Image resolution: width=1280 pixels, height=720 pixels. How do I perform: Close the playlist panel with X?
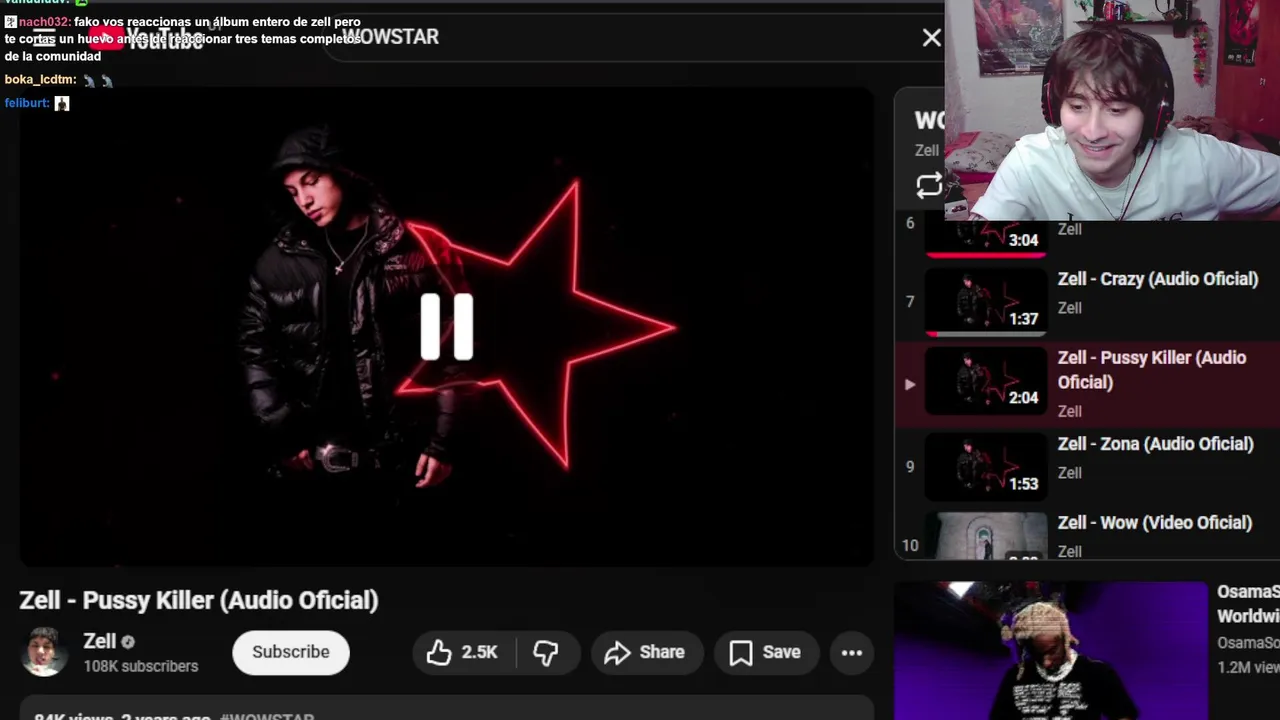click(x=931, y=38)
